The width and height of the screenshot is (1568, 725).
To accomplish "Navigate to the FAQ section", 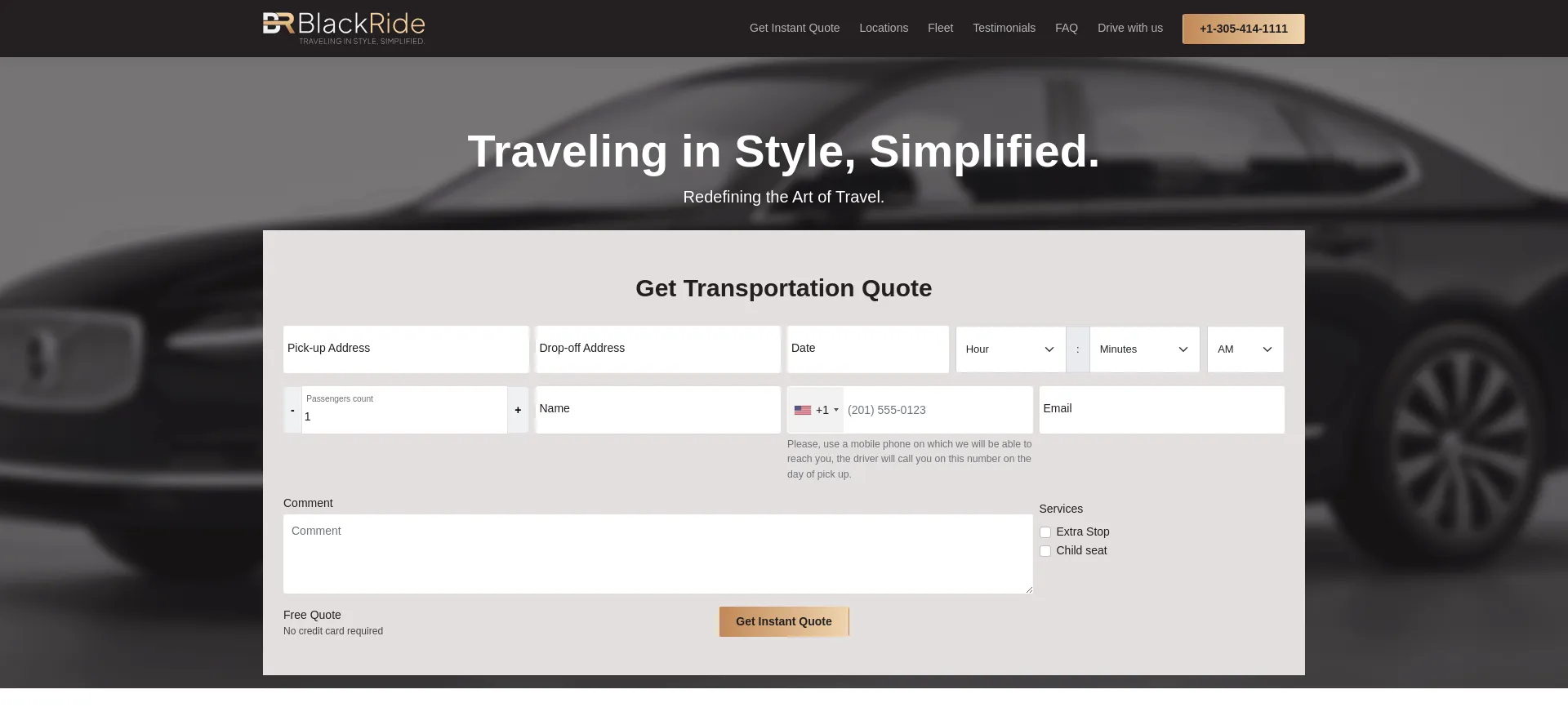I will tap(1066, 28).
